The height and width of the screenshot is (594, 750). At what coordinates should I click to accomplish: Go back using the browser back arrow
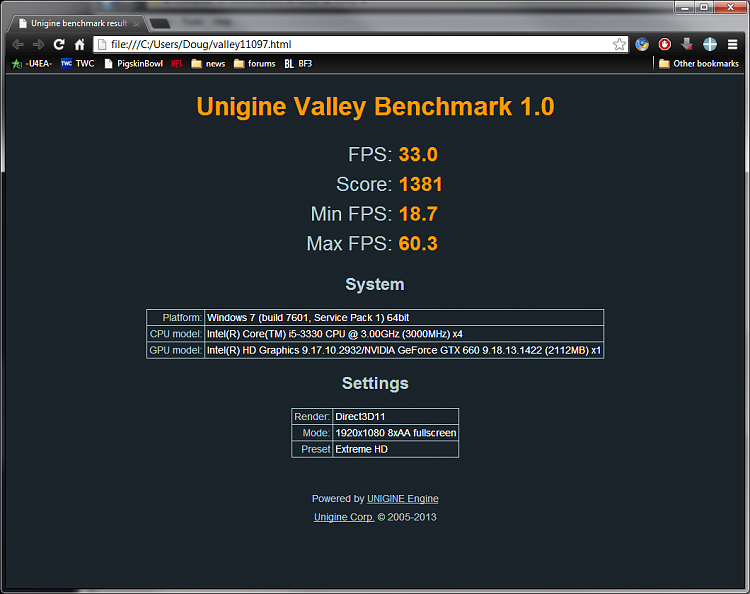point(18,44)
